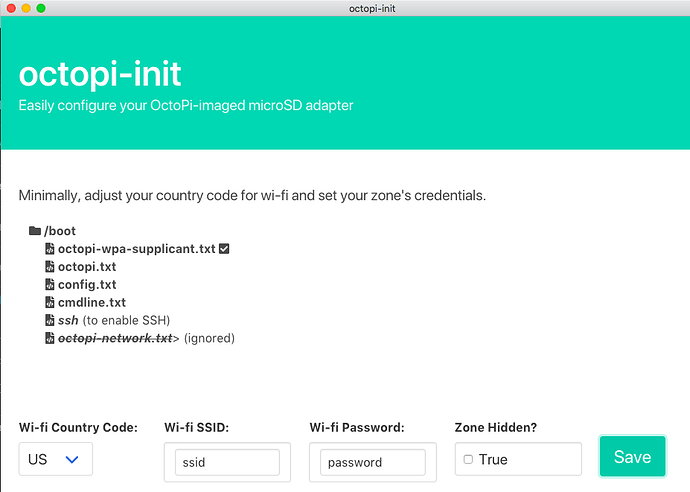The width and height of the screenshot is (690, 492).
Task: Focus the Wi-fi Password input field
Action: click(373, 462)
